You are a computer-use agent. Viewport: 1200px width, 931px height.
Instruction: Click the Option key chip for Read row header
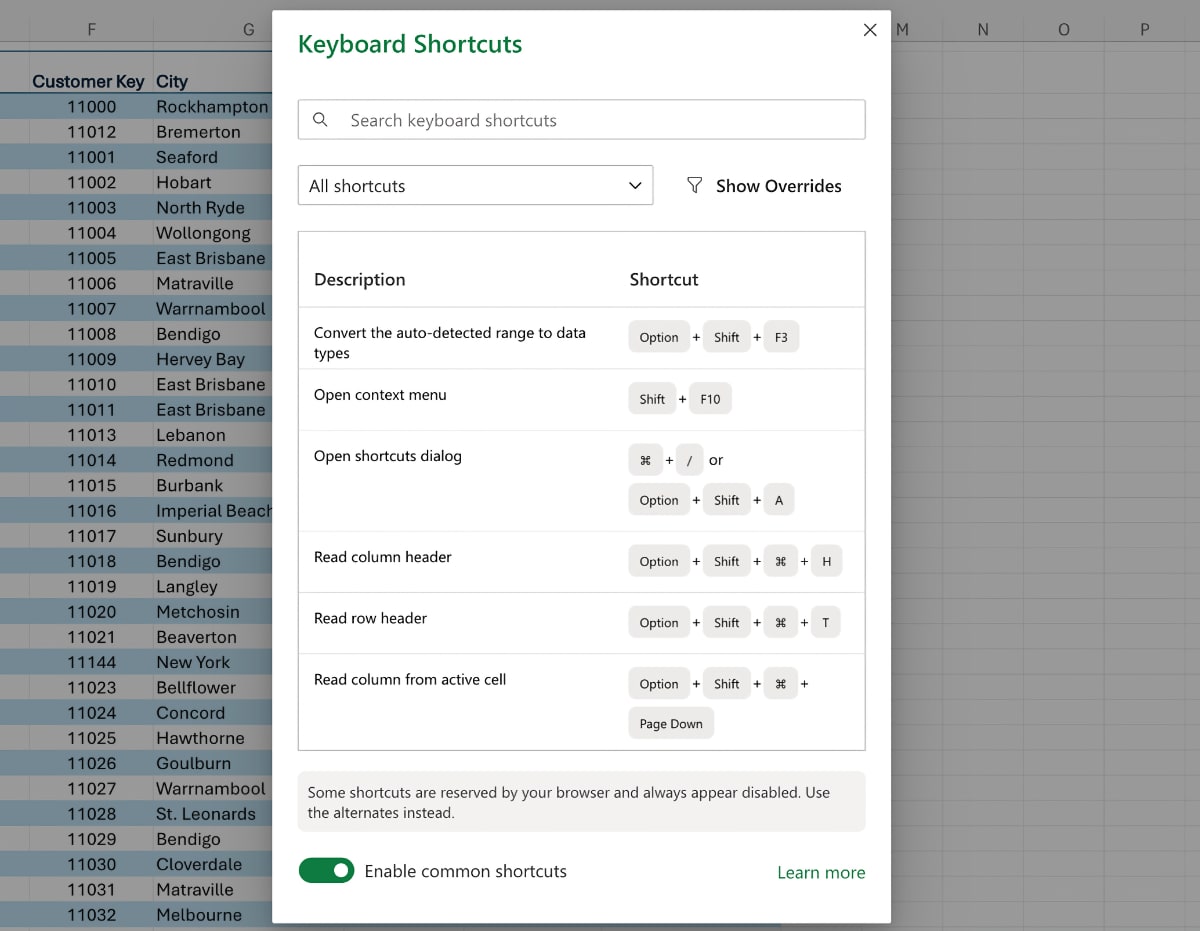[x=659, y=622]
